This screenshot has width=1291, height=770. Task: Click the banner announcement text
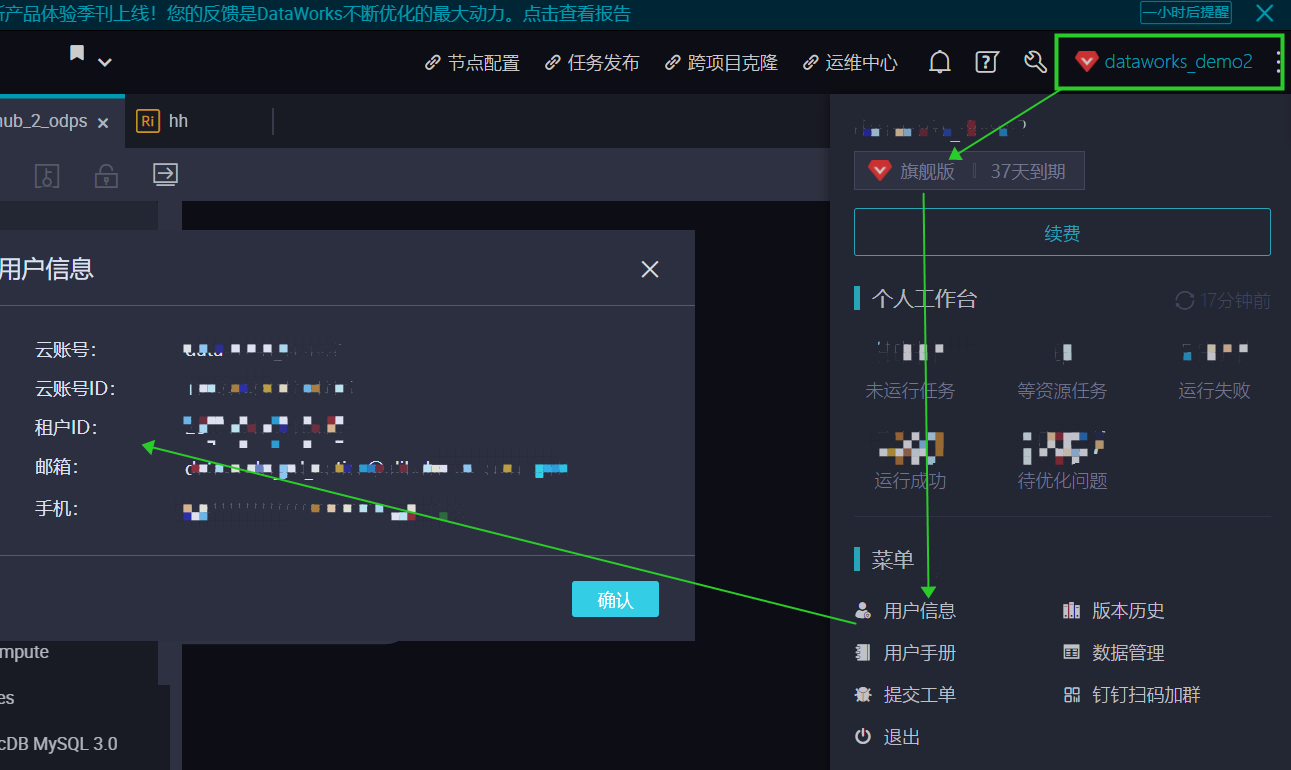pyautogui.click(x=315, y=13)
